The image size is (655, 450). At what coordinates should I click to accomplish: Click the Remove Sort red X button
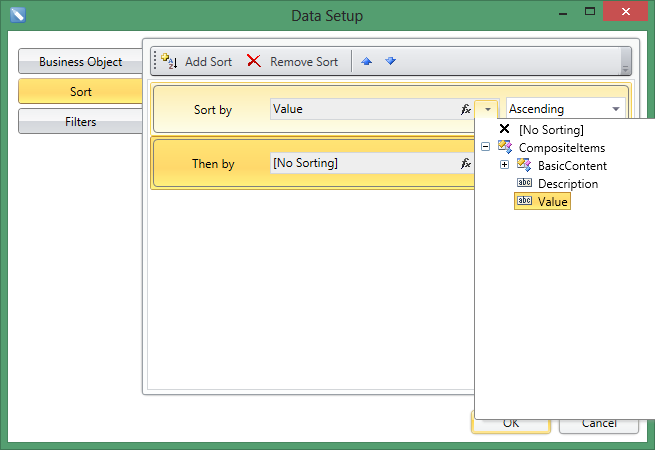pyautogui.click(x=293, y=62)
